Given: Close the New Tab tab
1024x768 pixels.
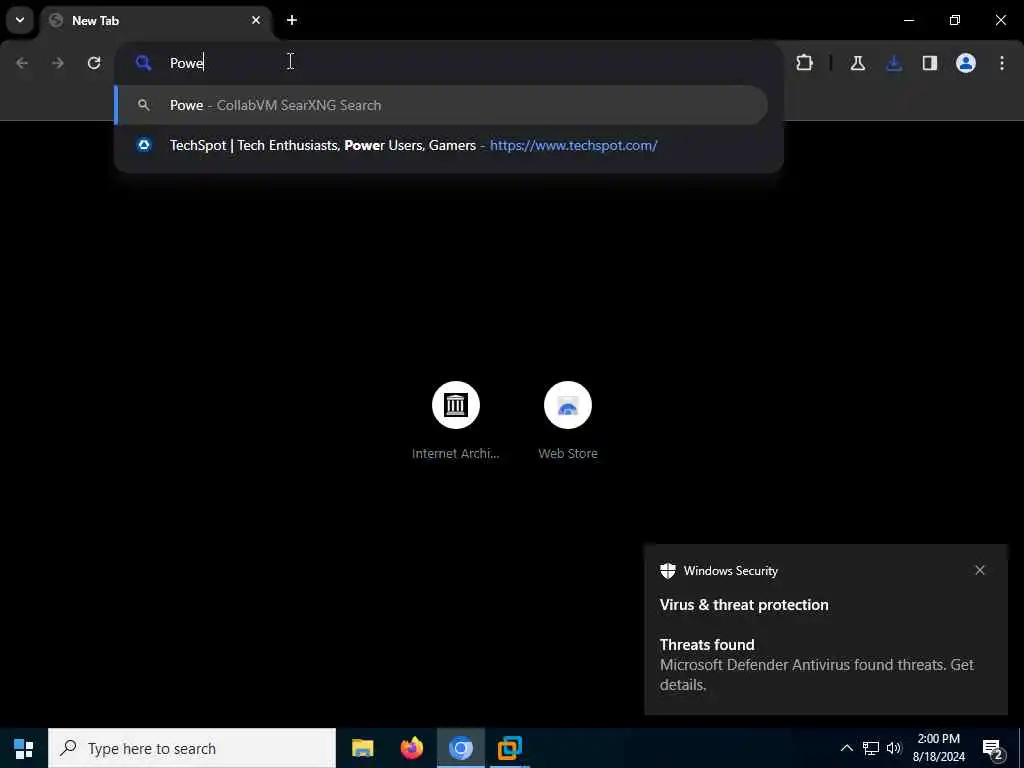Looking at the screenshot, I should pyautogui.click(x=256, y=20).
